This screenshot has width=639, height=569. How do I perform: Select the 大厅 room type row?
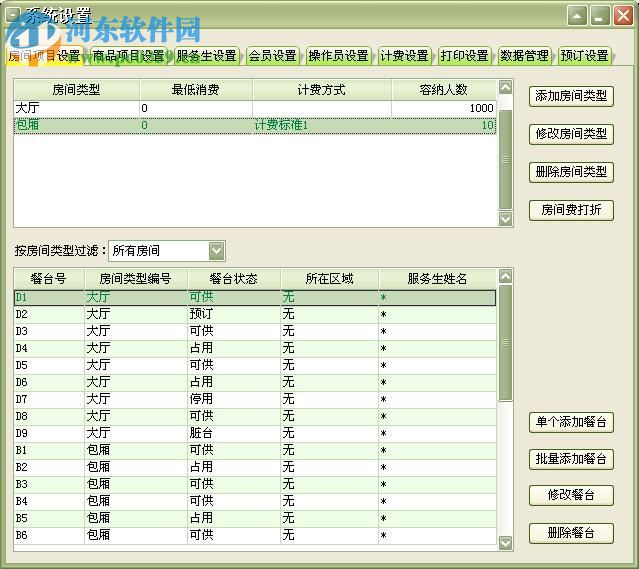pos(255,108)
